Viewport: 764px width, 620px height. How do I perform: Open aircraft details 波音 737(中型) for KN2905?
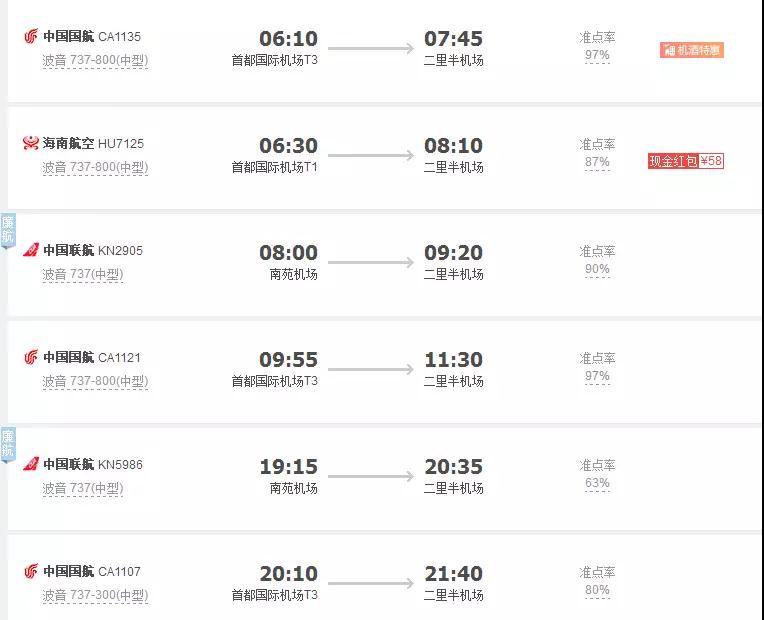[82, 274]
